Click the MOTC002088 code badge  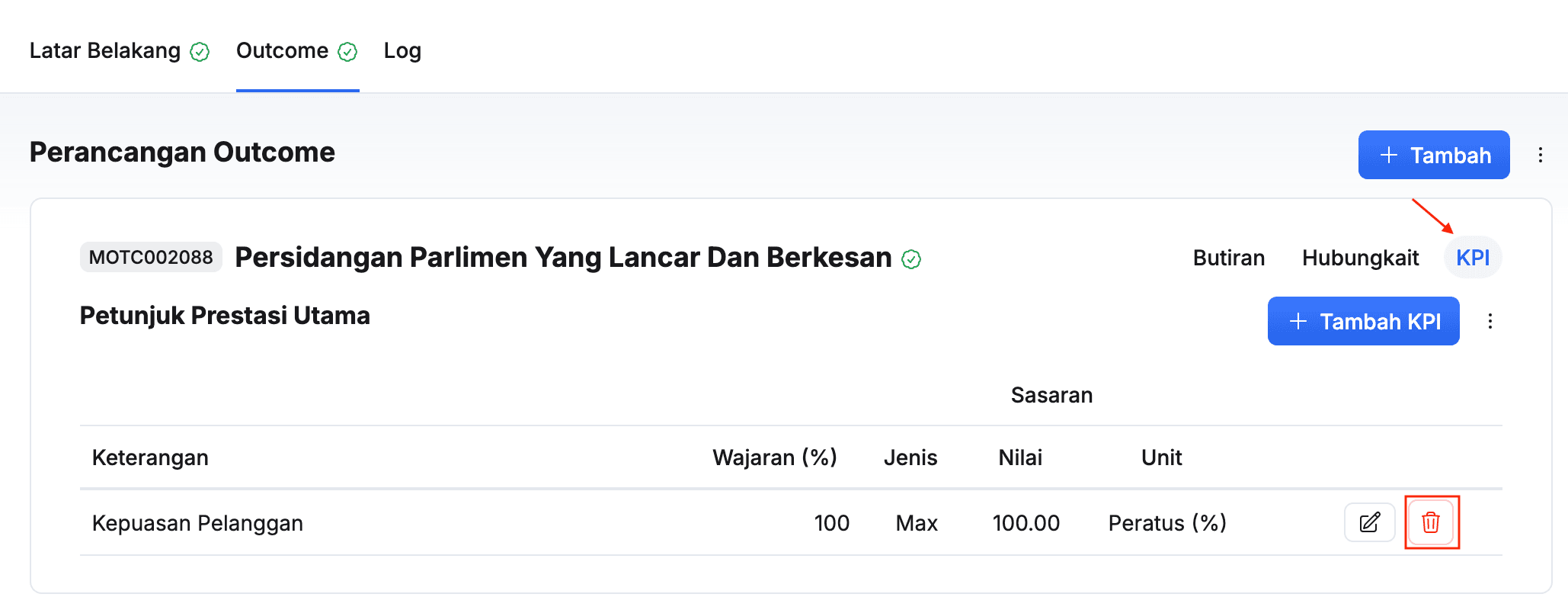[151, 257]
